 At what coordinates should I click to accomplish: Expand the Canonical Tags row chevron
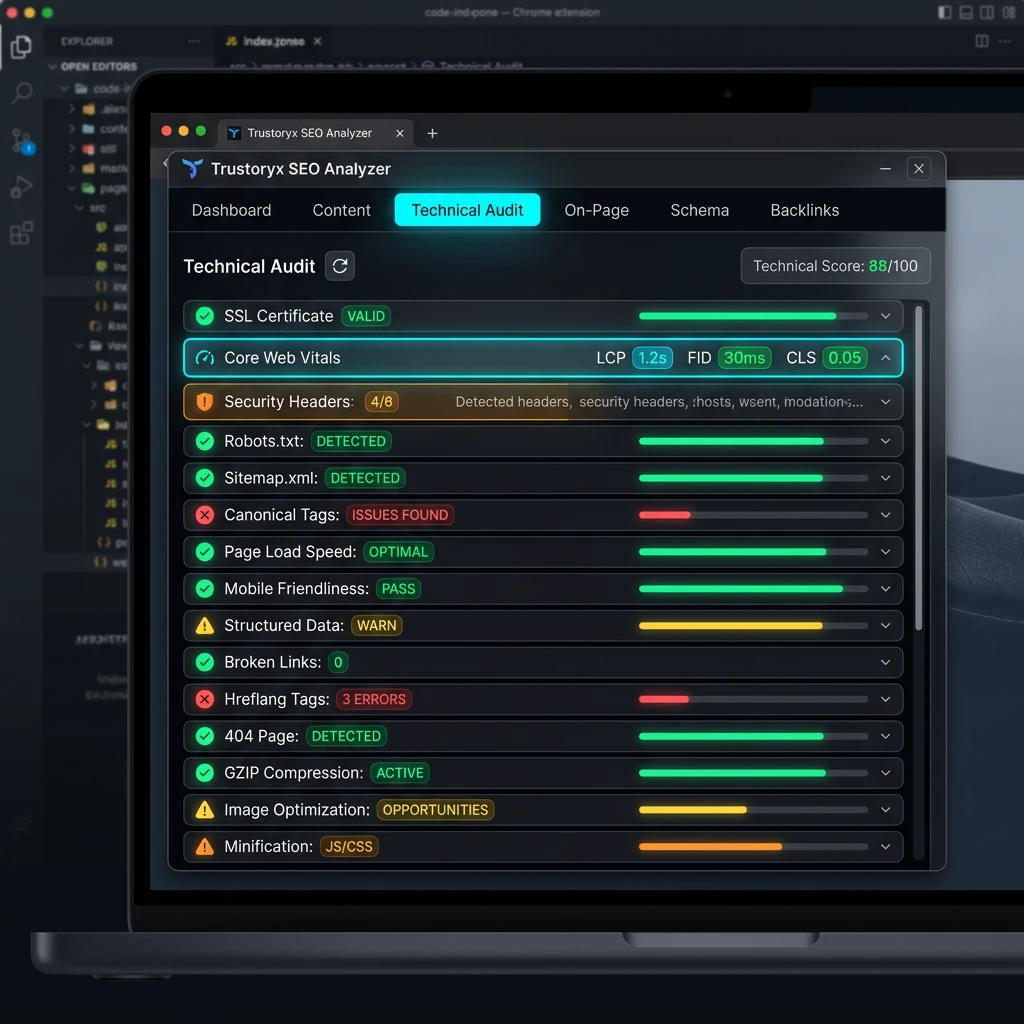[886, 515]
